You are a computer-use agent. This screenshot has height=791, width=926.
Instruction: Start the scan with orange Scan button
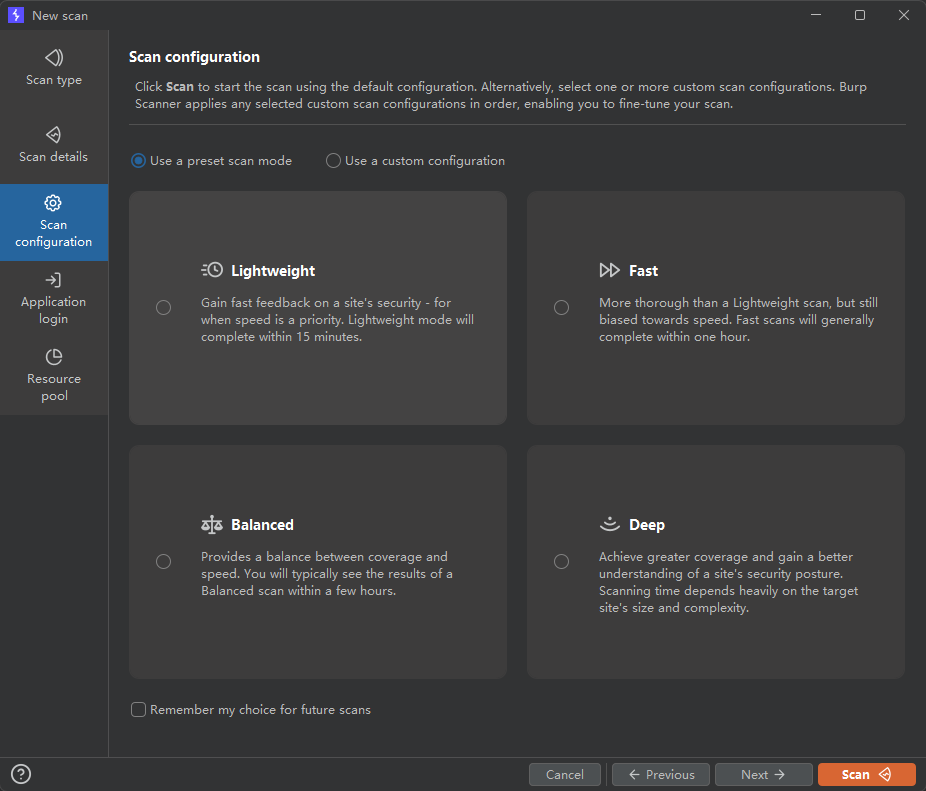tap(866, 774)
